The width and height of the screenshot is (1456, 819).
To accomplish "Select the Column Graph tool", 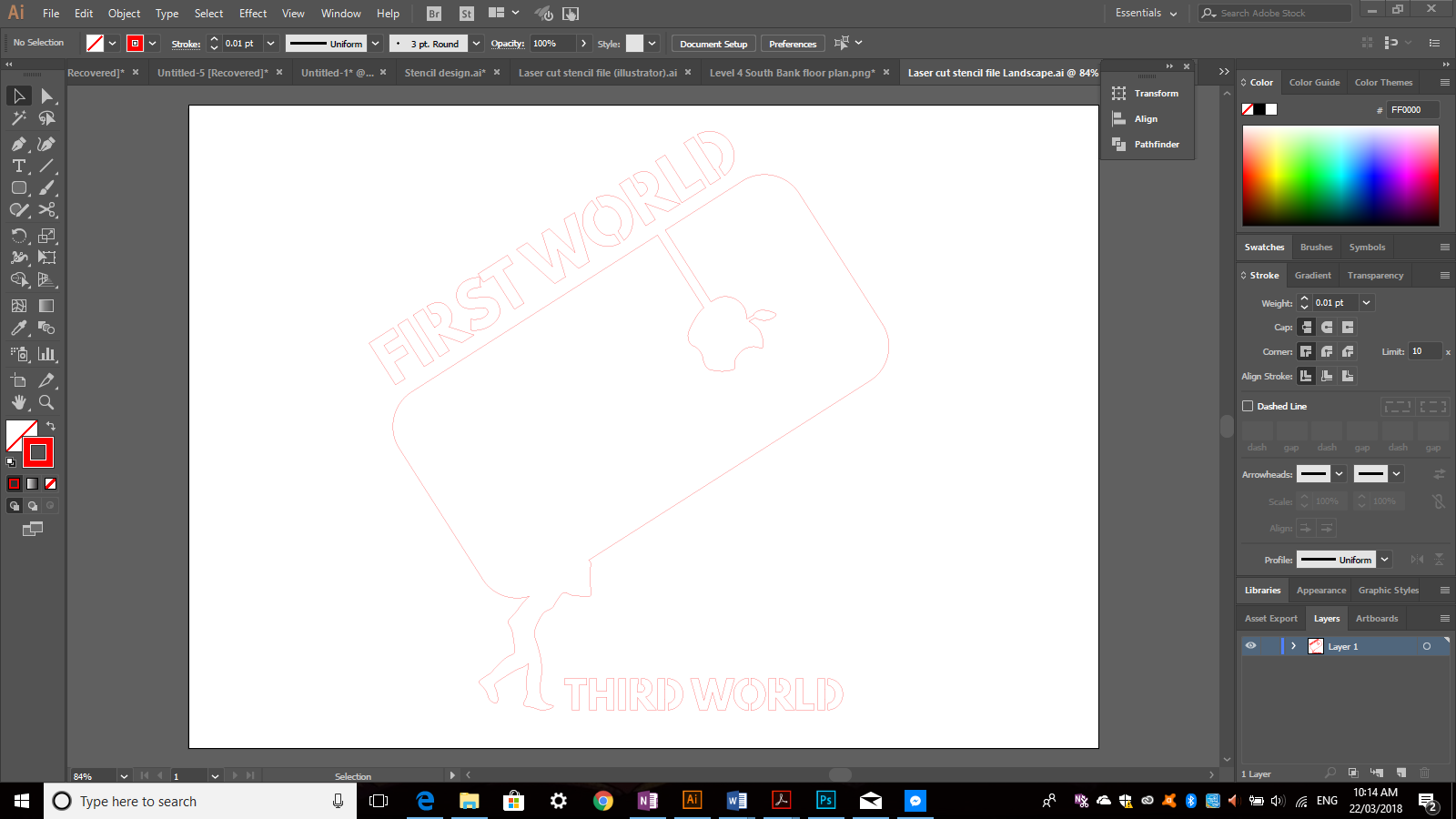I will coord(47,354).
